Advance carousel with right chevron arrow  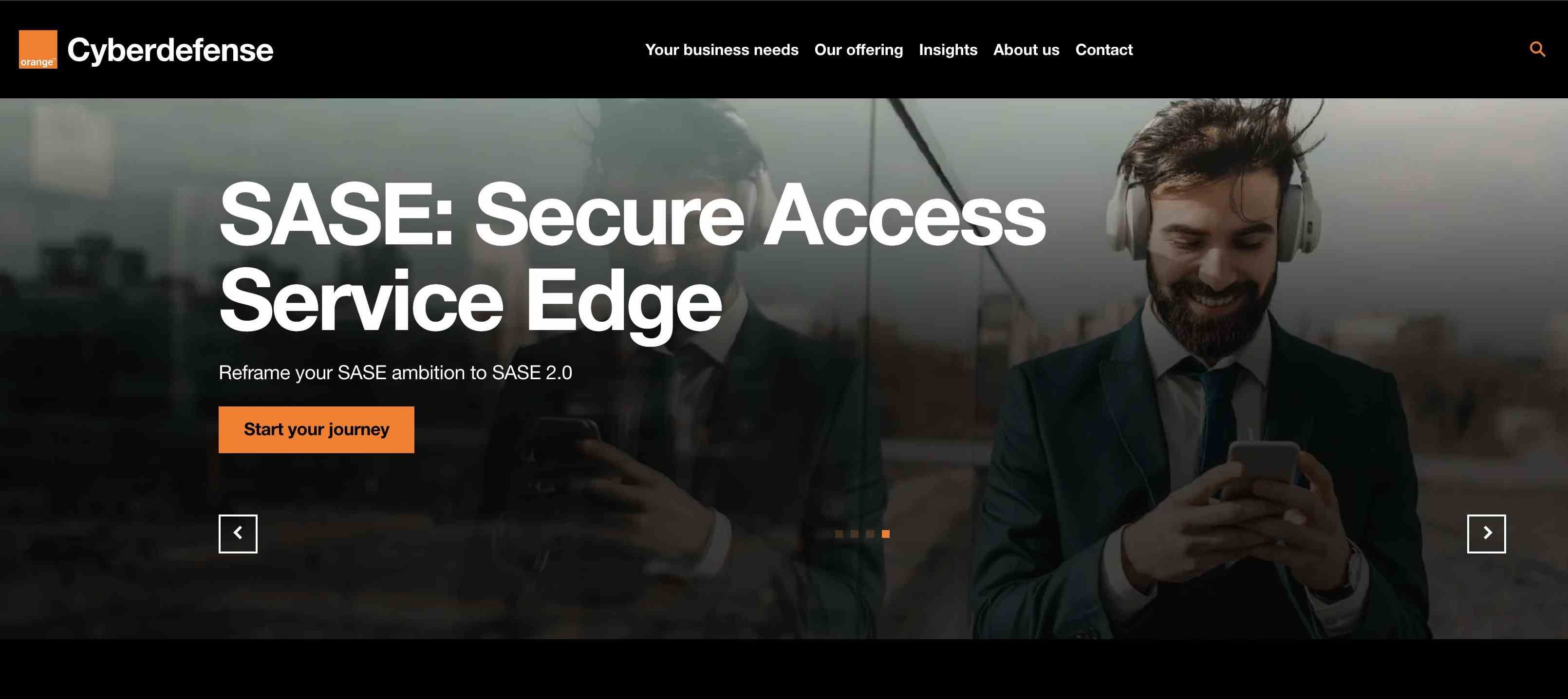[1486, 533]
